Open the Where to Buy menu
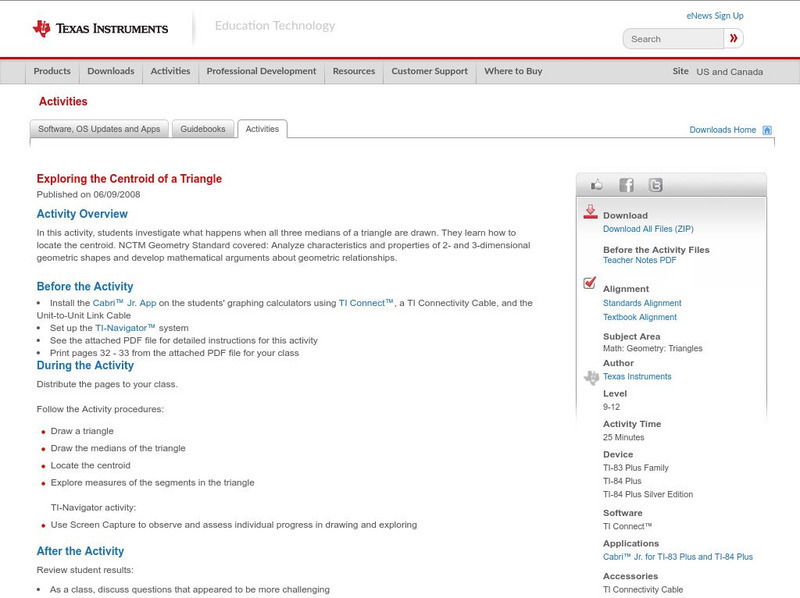This screenshot has height=598, width=800. coord(513,71)
